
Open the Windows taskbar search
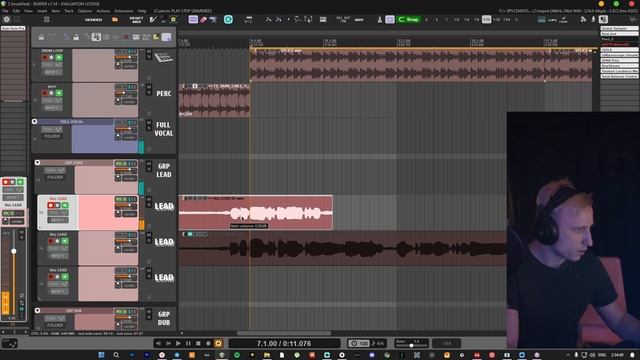pos(116,355)
